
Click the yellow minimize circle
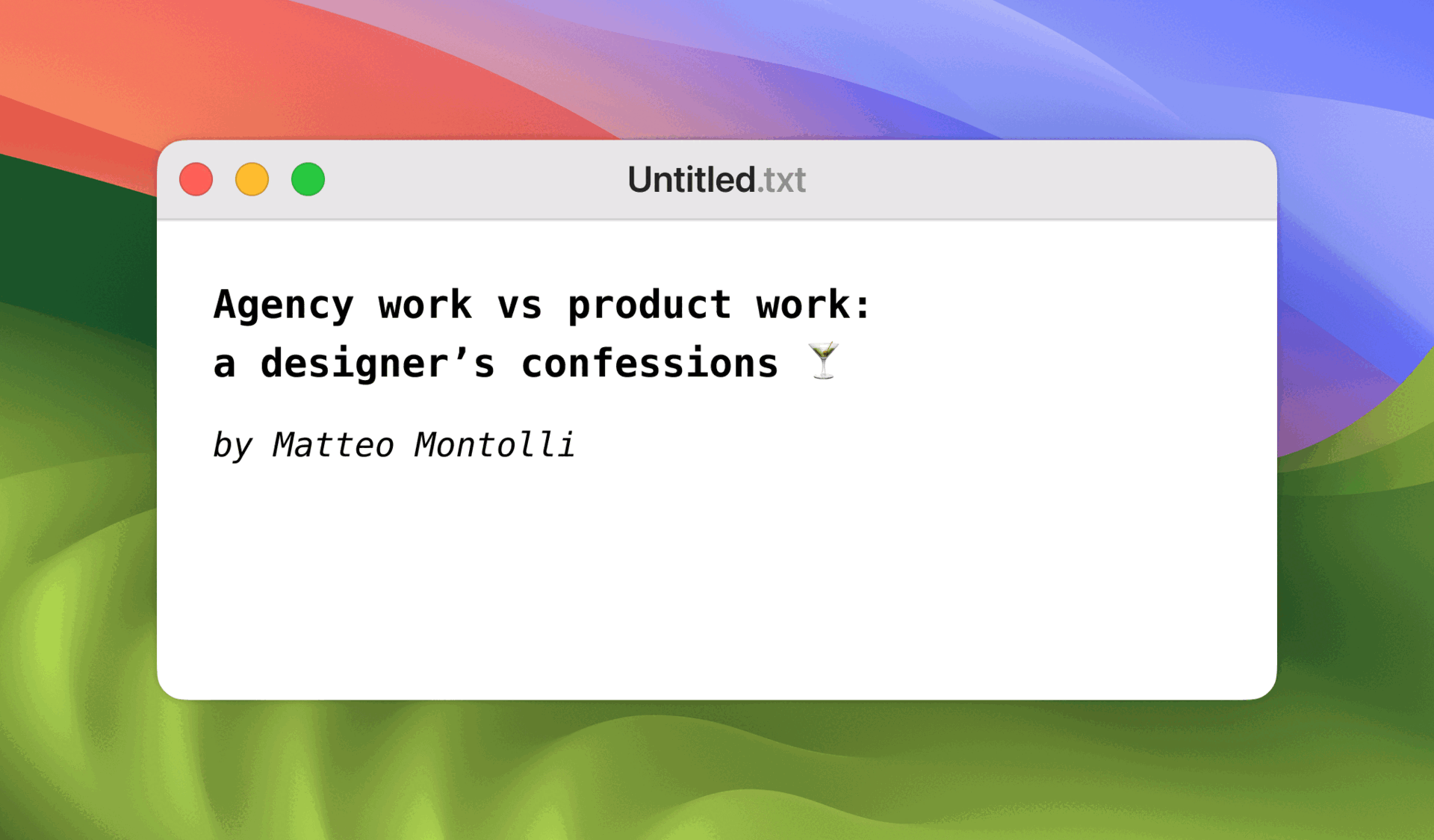[x=252, y=179]
